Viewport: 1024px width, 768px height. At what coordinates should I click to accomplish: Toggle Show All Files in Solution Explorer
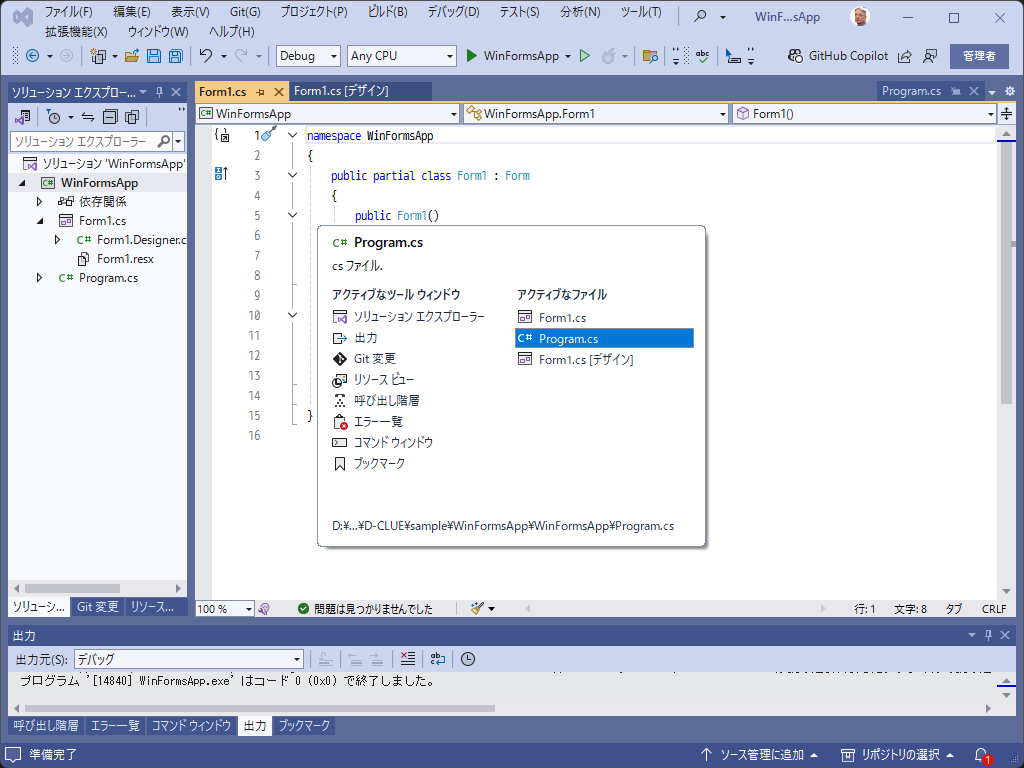click(x=132, y=118)
